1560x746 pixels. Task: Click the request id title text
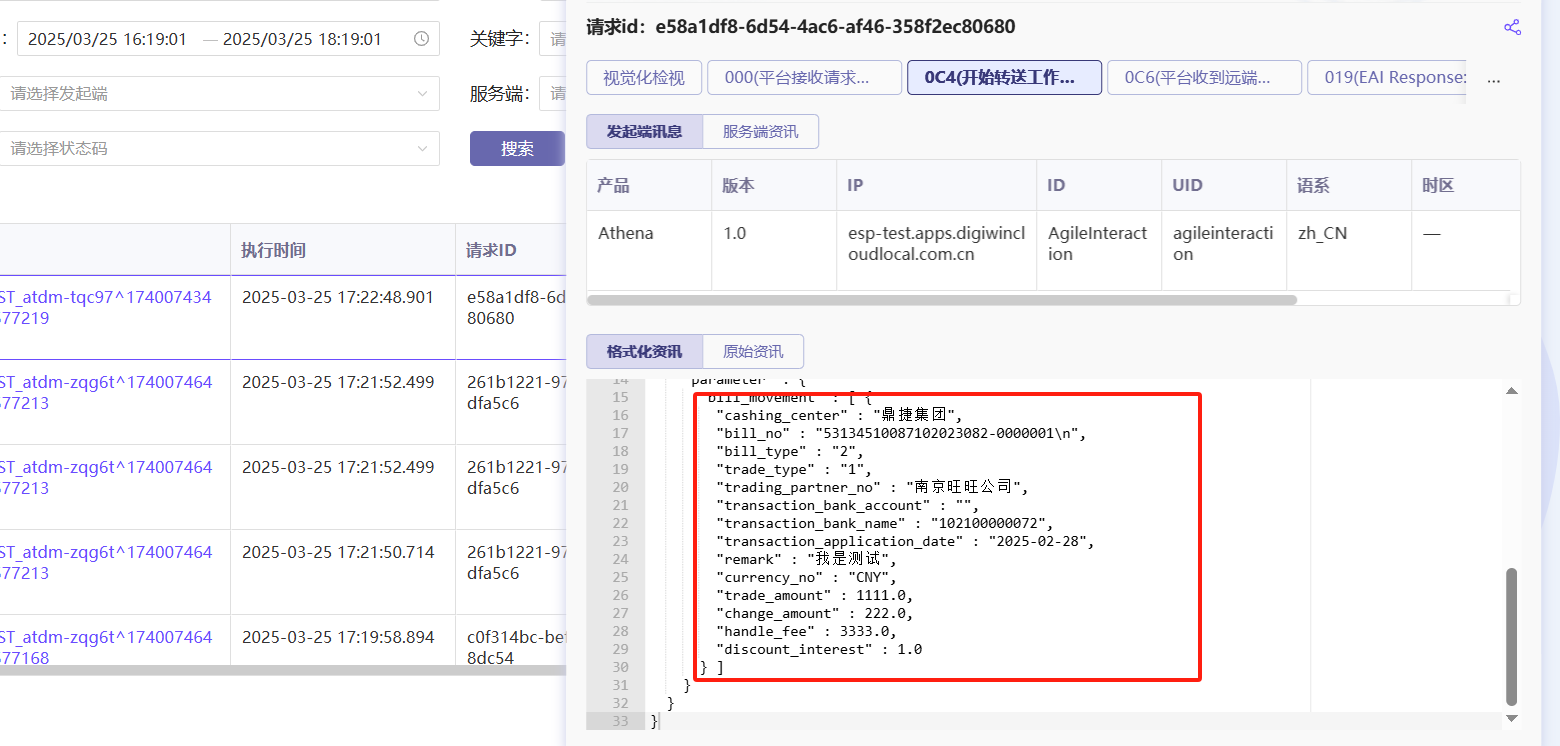tap(800, 27)
